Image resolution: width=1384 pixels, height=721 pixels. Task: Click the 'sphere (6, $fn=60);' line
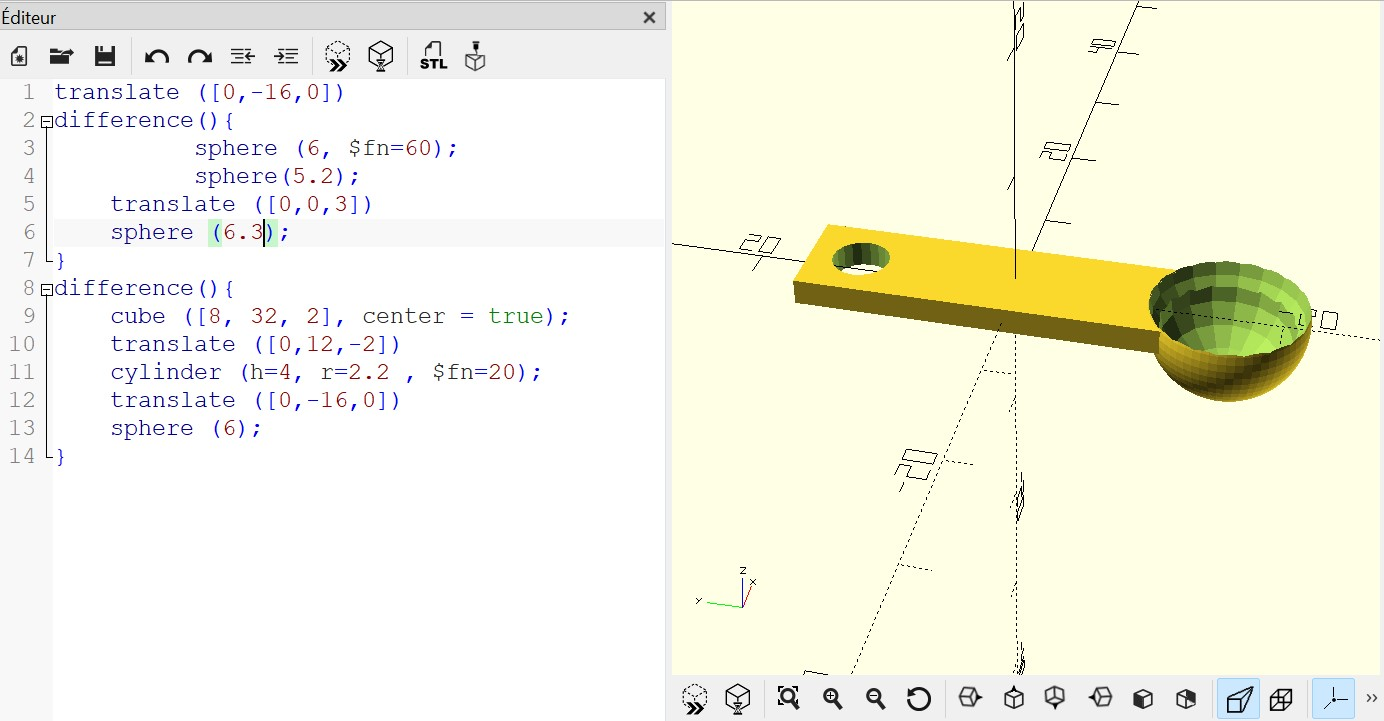(x=326, y=148)
